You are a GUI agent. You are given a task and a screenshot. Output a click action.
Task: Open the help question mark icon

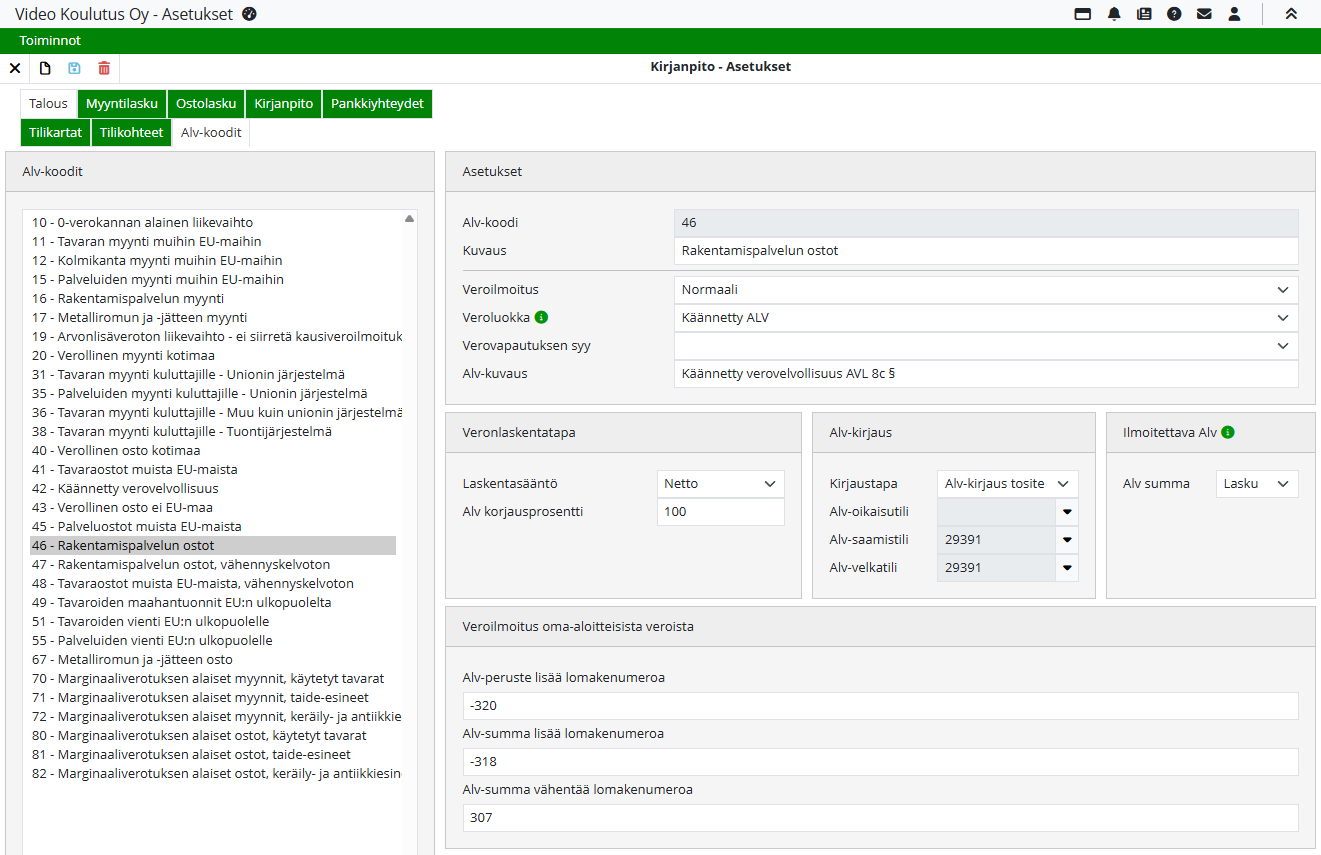[x=1174, y=14]
